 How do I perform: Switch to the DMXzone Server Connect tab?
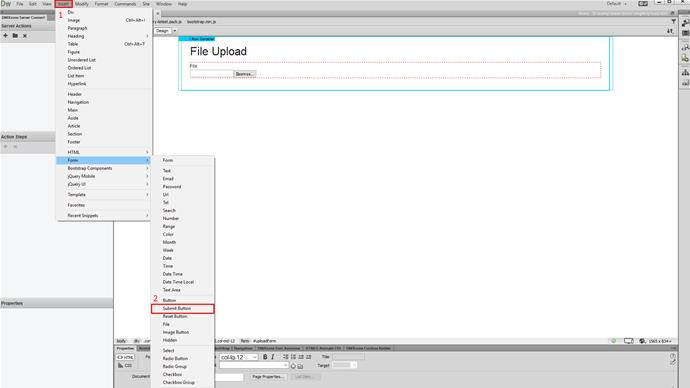coord(24,17)
